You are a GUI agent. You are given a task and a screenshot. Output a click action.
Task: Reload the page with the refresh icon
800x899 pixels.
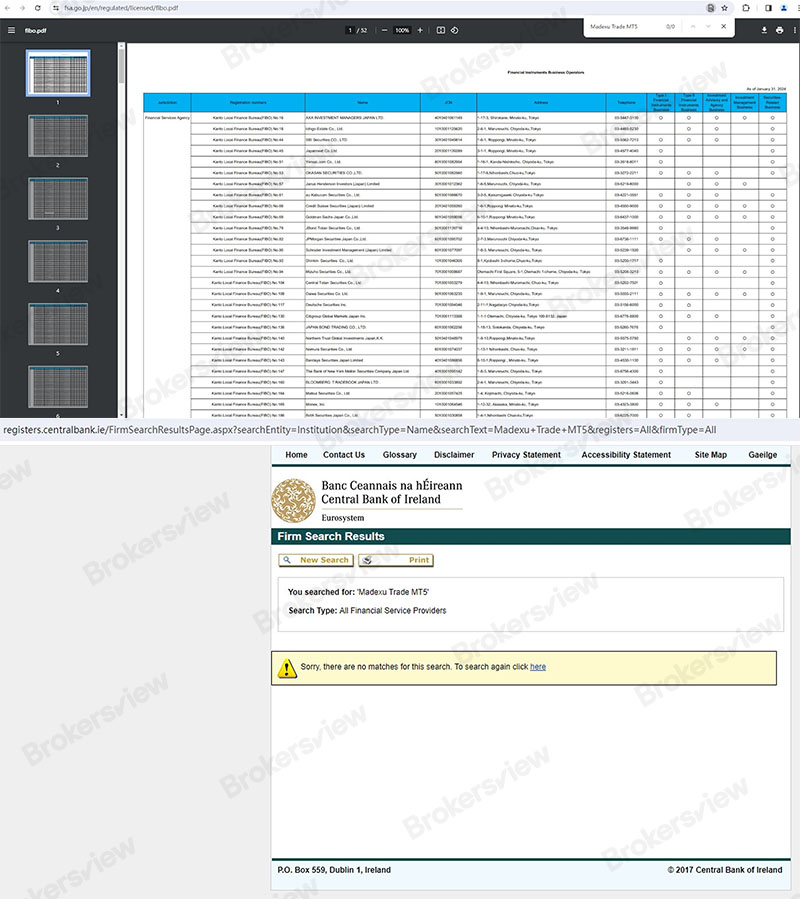click(38, 8)
